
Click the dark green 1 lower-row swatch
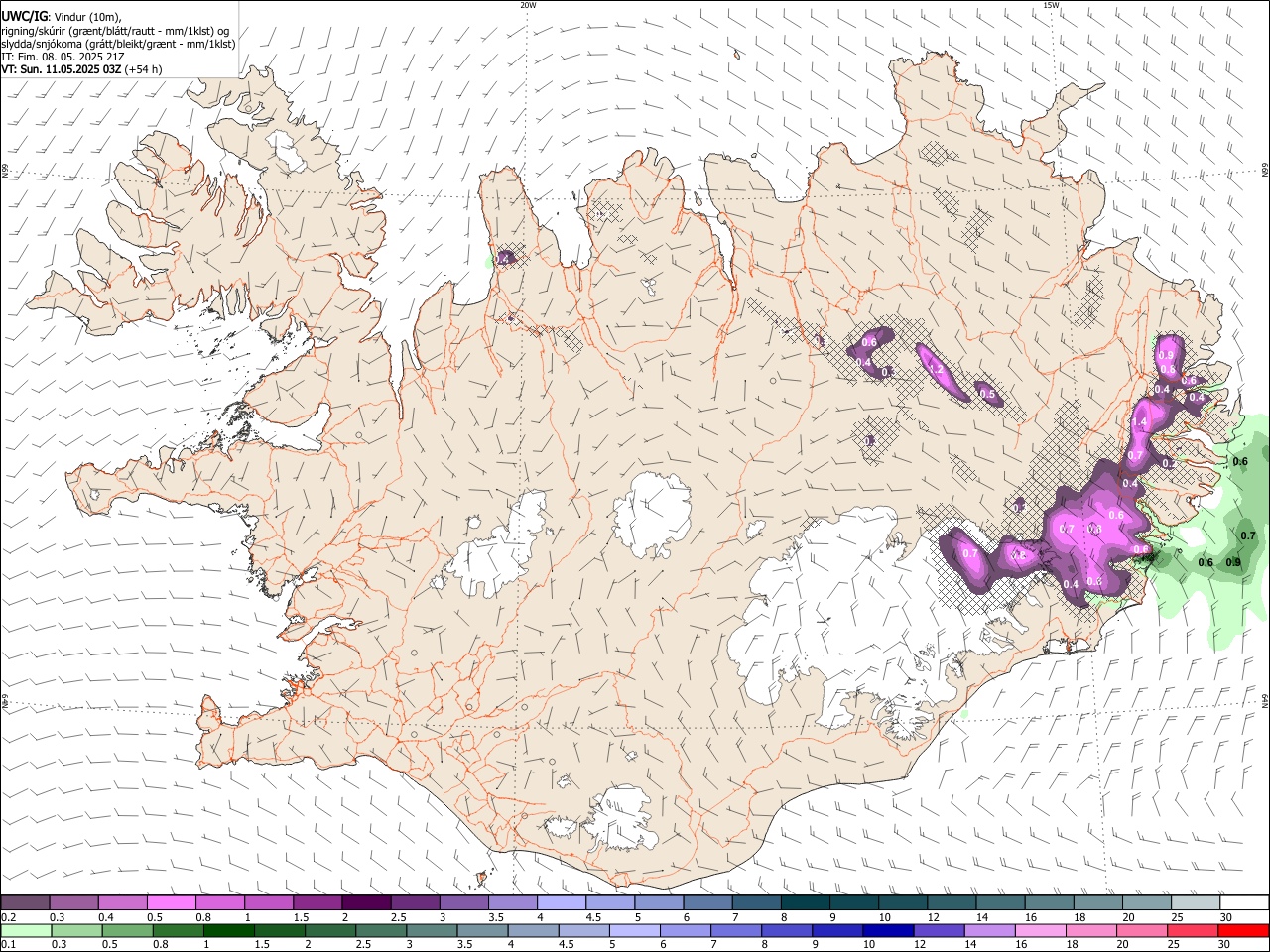click(228, 931)
